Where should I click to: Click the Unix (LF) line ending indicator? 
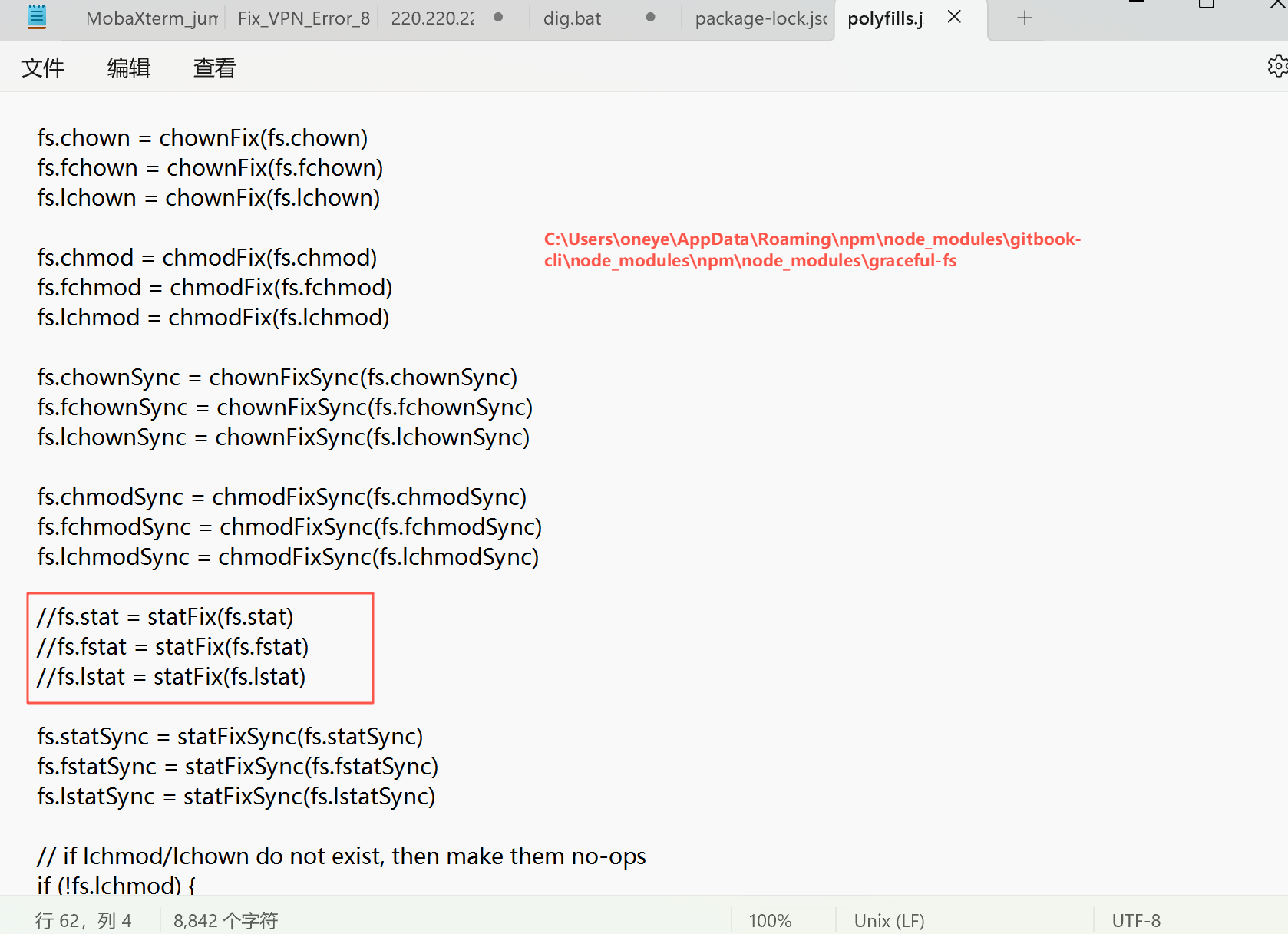(889, 920)
